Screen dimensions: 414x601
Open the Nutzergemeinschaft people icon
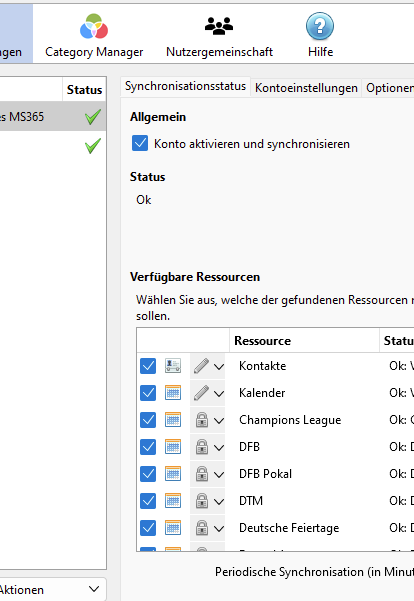point(219,26)
